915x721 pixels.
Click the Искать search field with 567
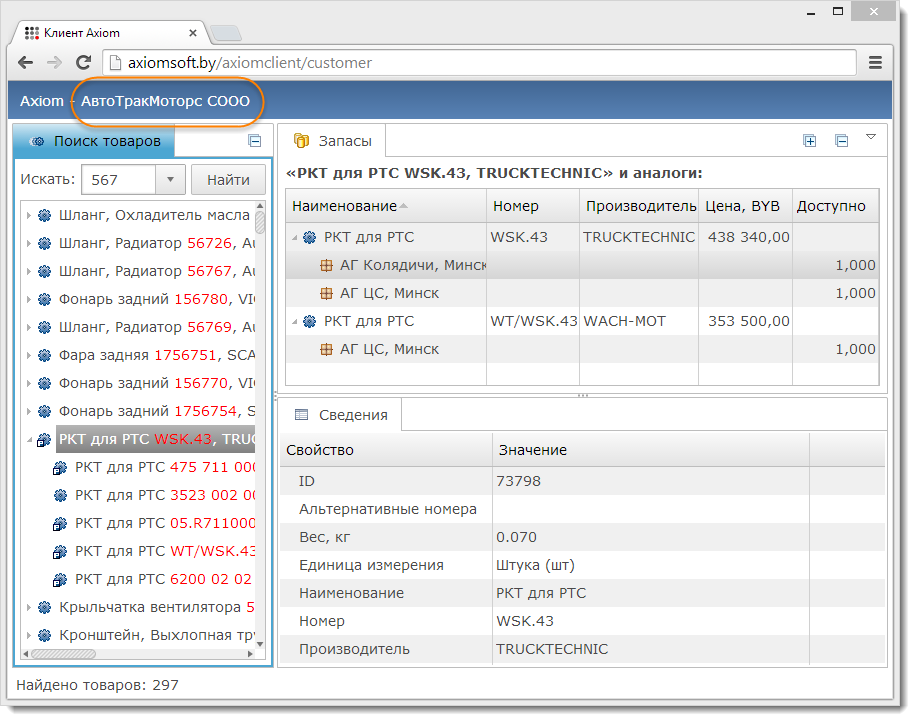pyautogui.click(x=118, y=180)
